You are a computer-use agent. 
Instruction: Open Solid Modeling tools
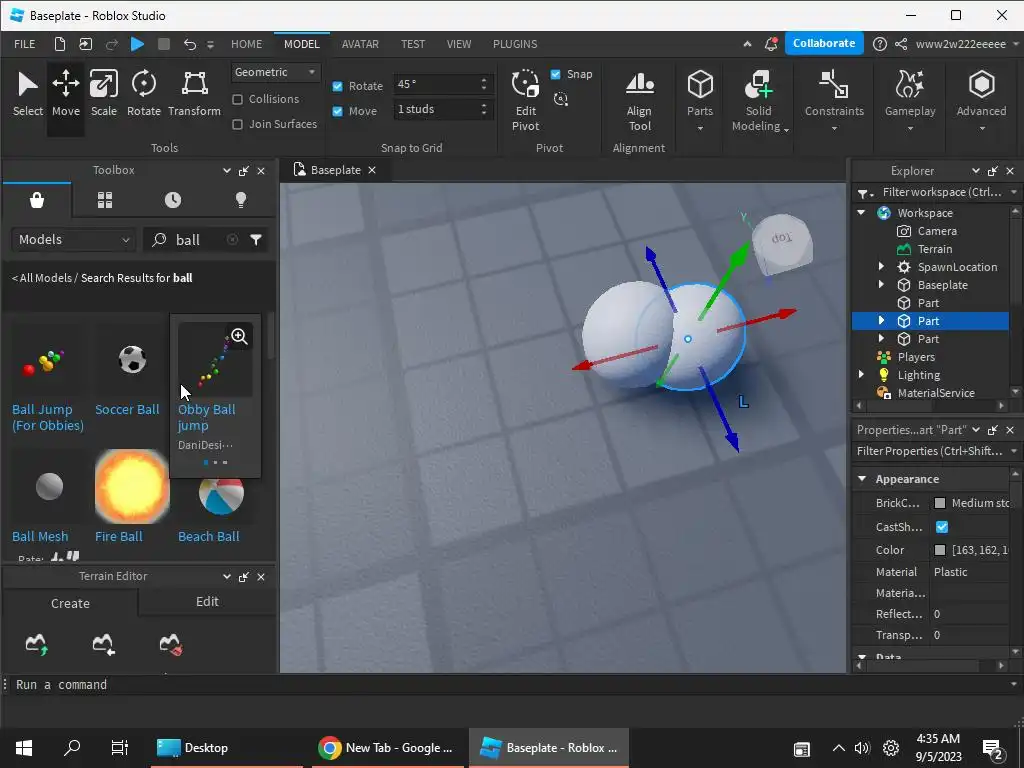[758, 101]
